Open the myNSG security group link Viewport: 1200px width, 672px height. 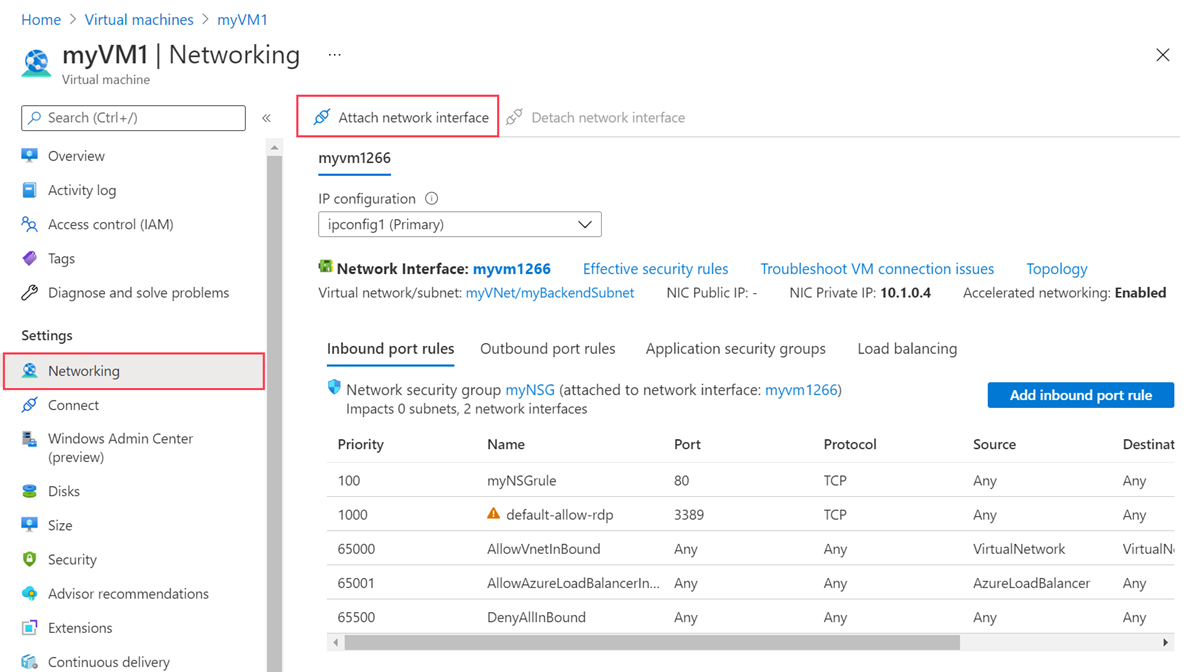530,390
